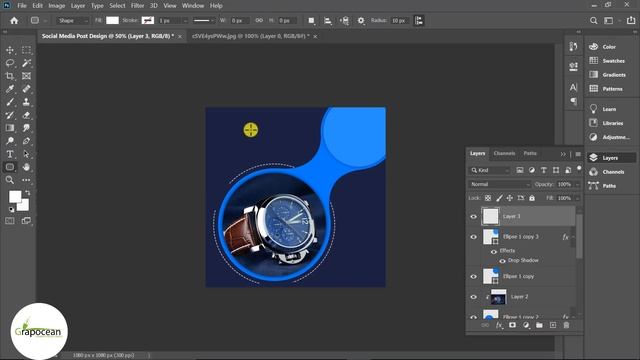
Task: Hide the Layer 3 layer
Action: coord(473,217)
